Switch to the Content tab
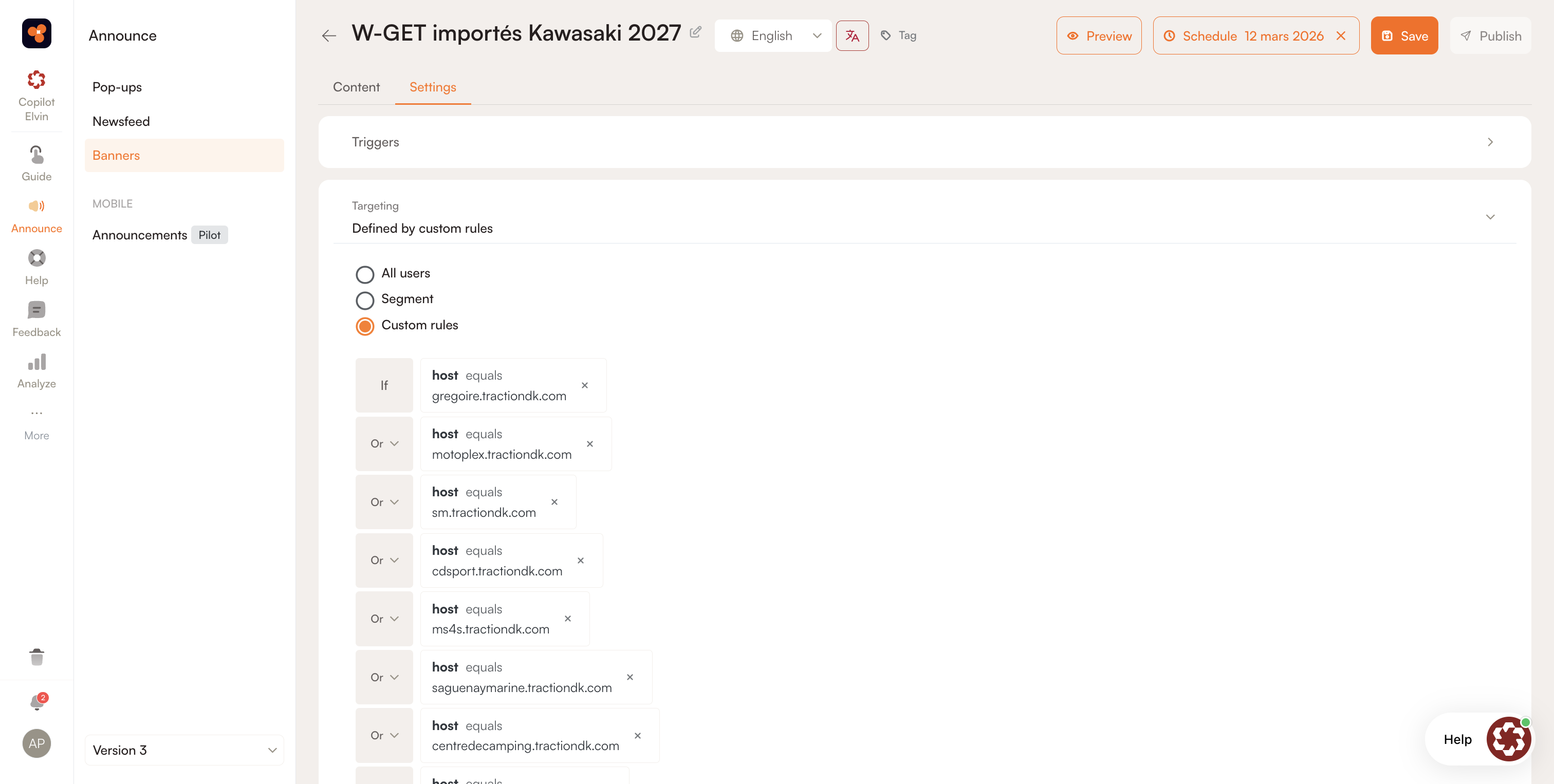The height and width of the screenshot is (784, 1554). tap(356, 87)
